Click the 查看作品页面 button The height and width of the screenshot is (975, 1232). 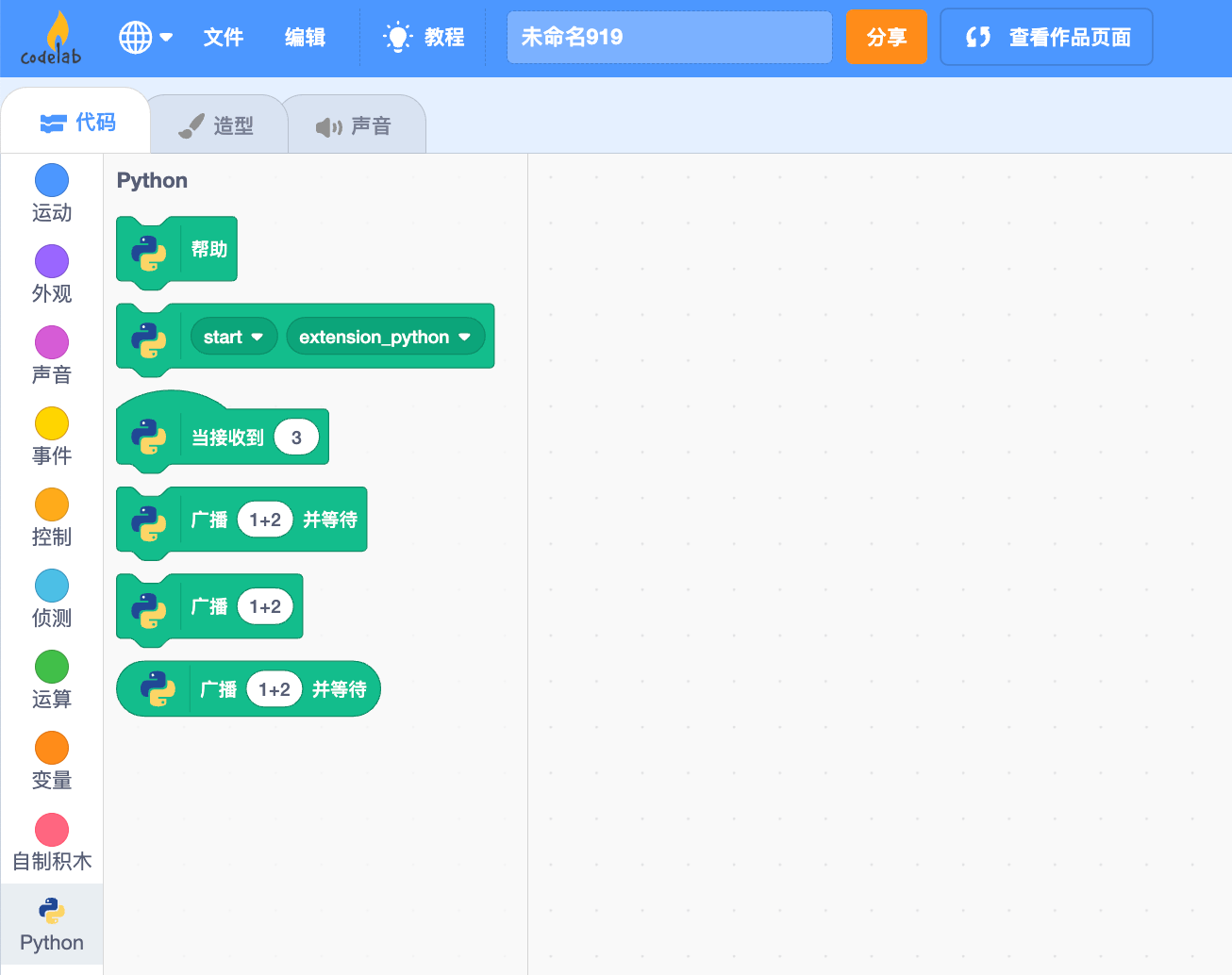coord(1046,37)
